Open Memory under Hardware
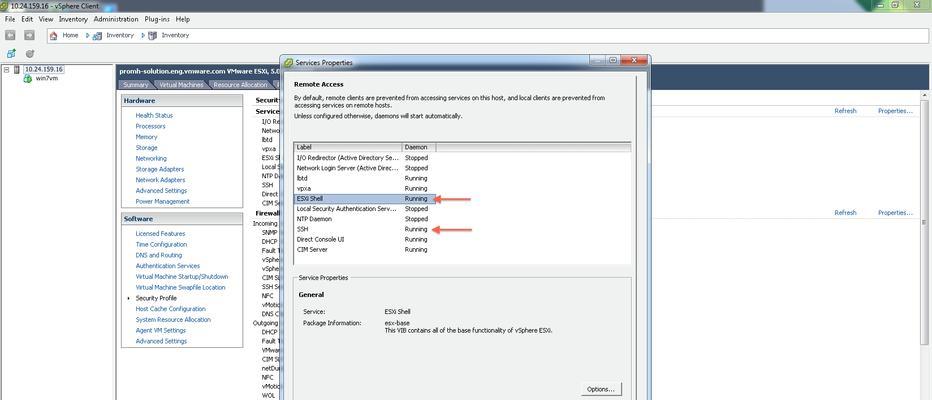Screen dimensions: 932x400 tap(146, 137)
